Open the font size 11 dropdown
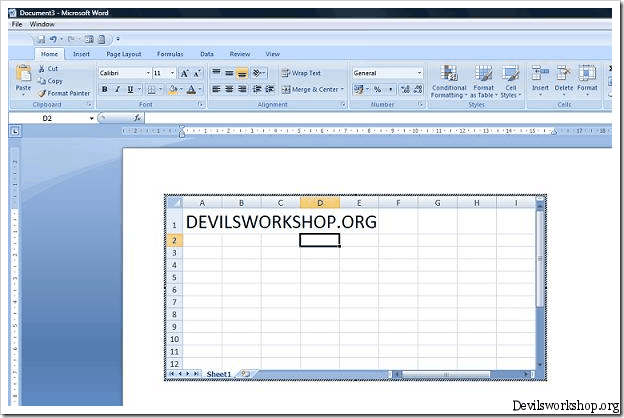This screenshot has width=624, height=418. point(172,73)
